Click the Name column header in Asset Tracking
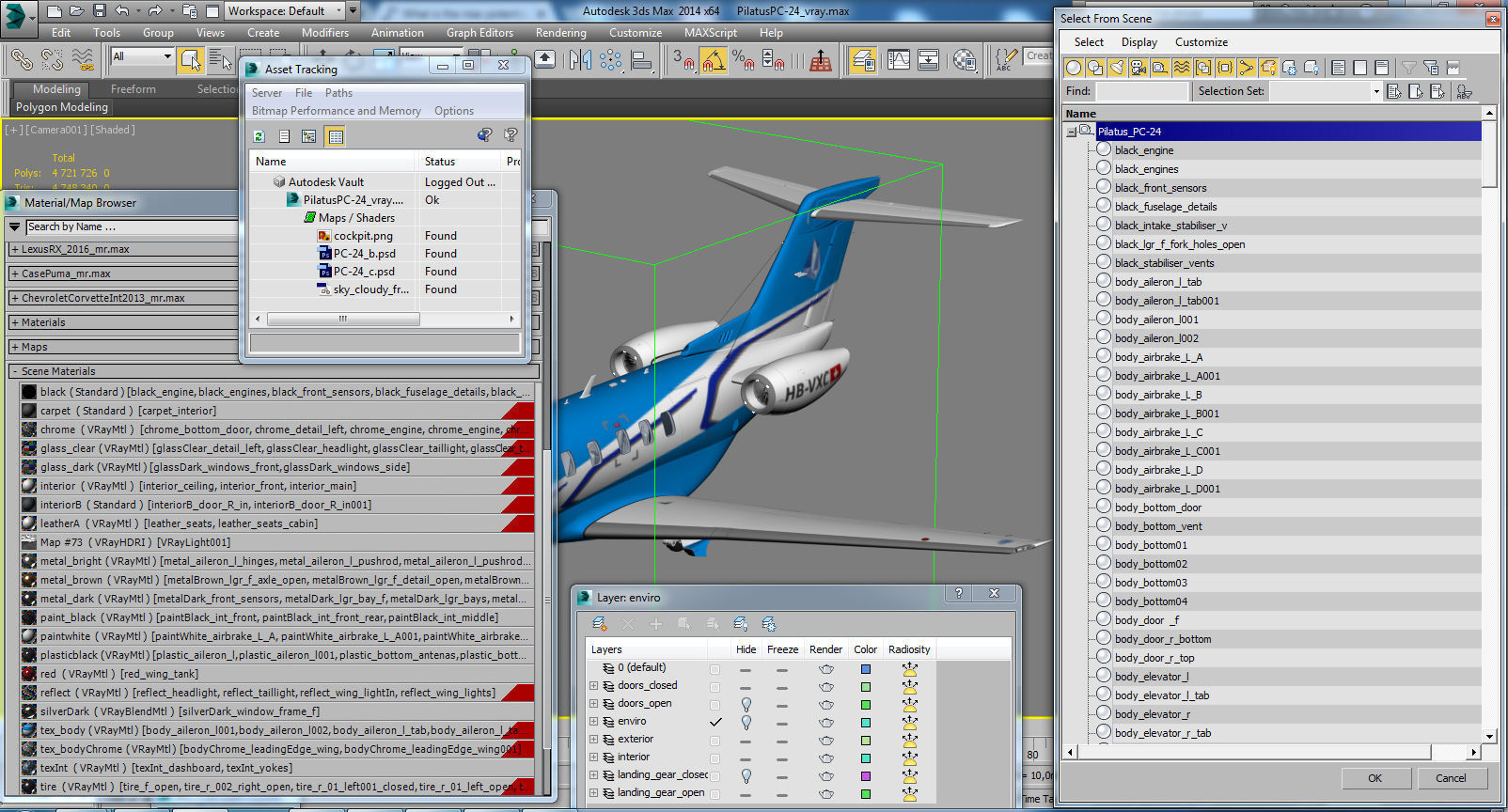Viewport: 1508px width, 812px height. 333,162
